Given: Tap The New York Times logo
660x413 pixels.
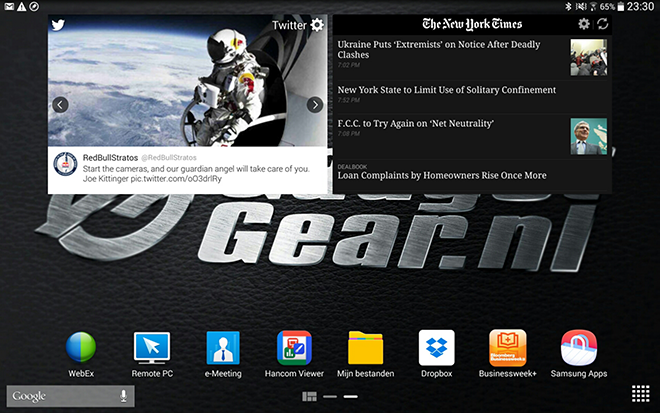Looking at the screenshot, I should (x=472, y=24).
